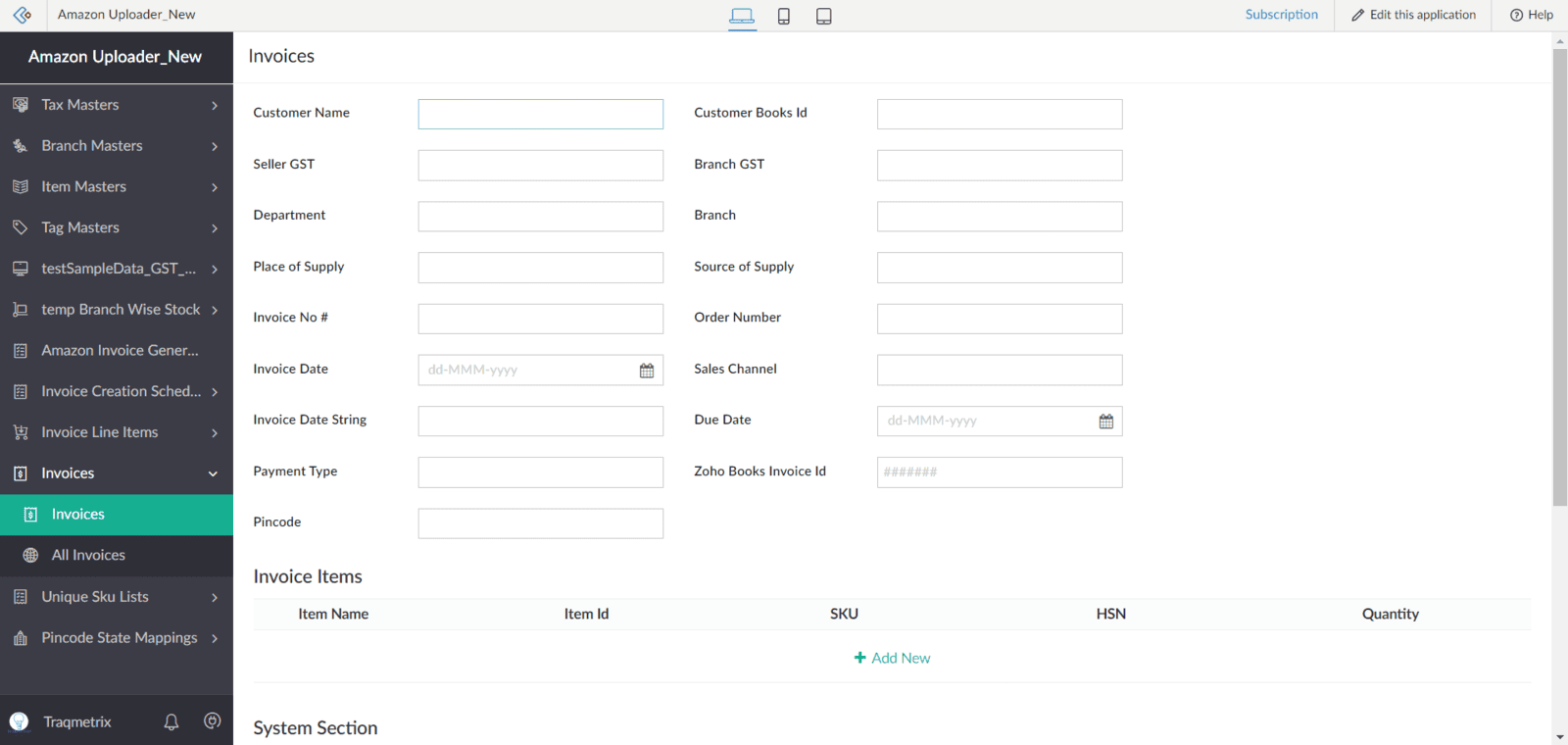Open the Tax Masters menu item
The width and height of the screenshot is (1568, 745).
[117, 104]
